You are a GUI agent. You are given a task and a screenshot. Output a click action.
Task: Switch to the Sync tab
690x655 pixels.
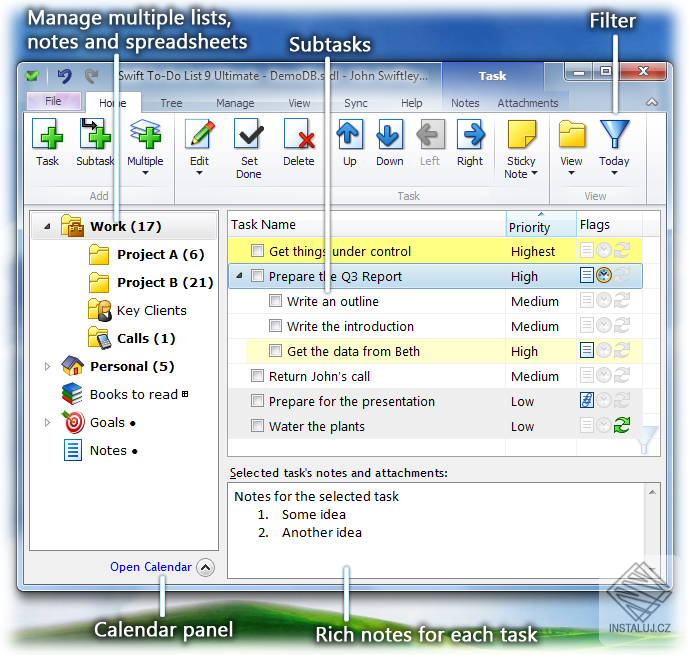356,103
